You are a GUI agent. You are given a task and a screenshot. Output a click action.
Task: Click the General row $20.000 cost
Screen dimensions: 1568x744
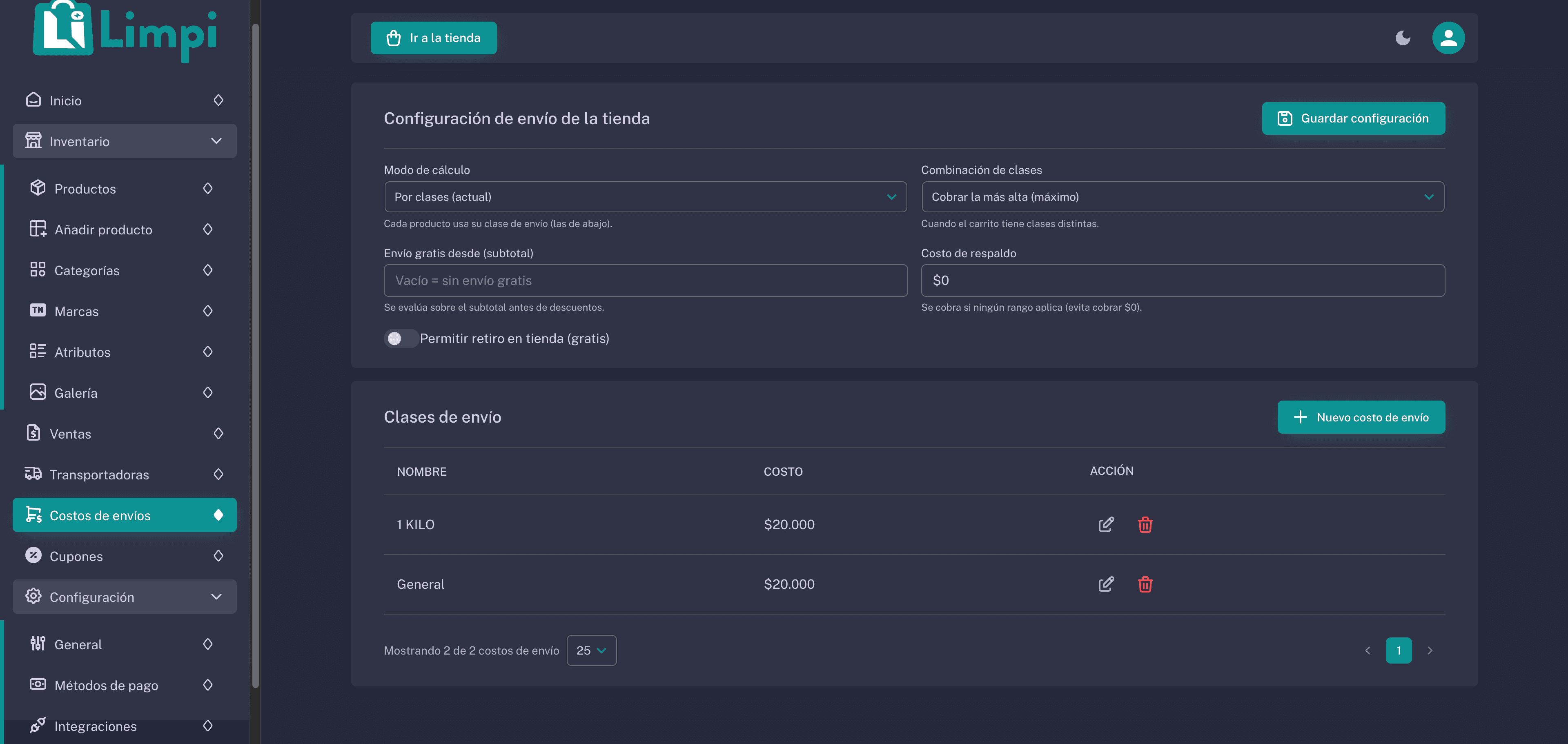[x=789, y=584]
